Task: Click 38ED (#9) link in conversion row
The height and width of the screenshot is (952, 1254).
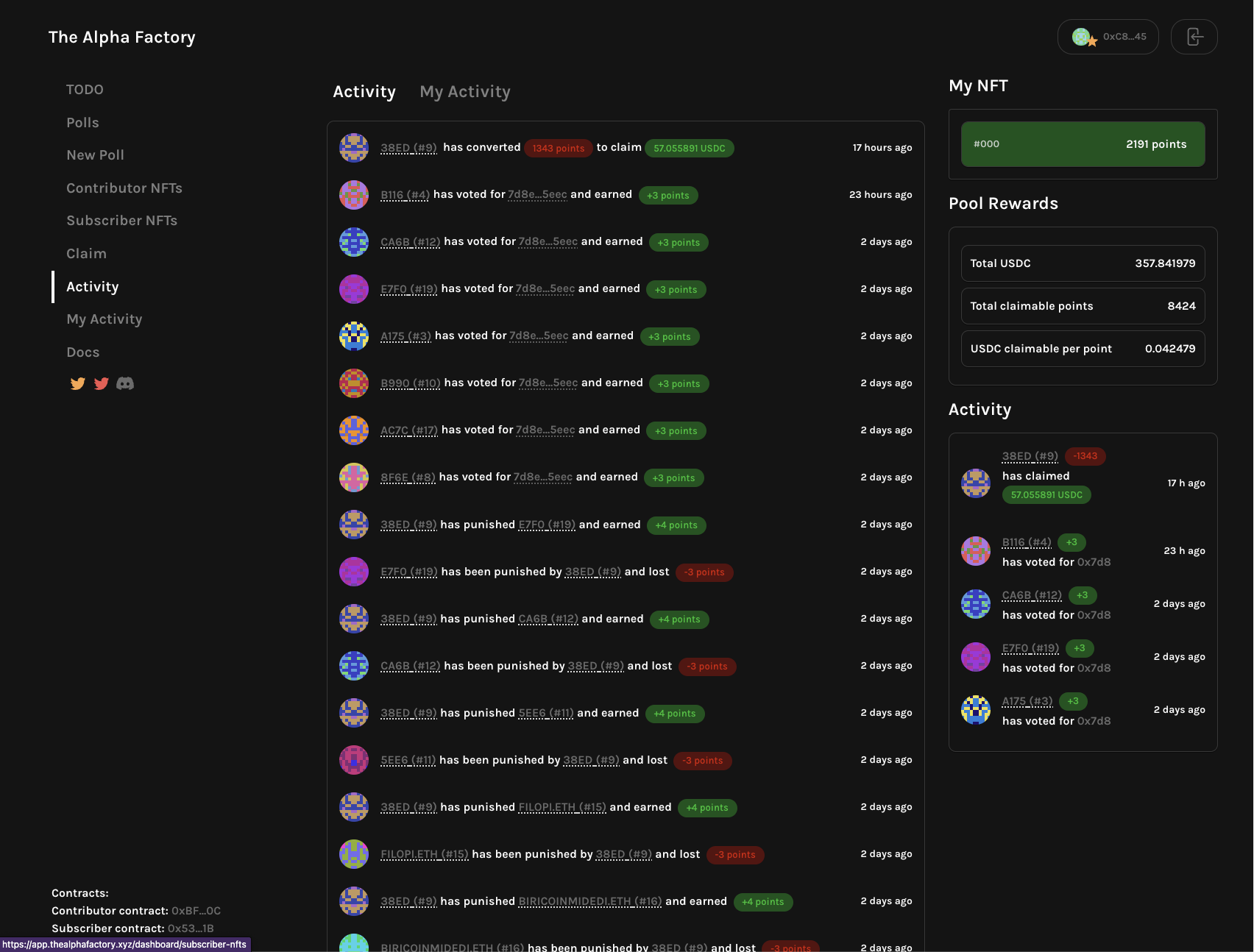Action: [x=408, y=148]
